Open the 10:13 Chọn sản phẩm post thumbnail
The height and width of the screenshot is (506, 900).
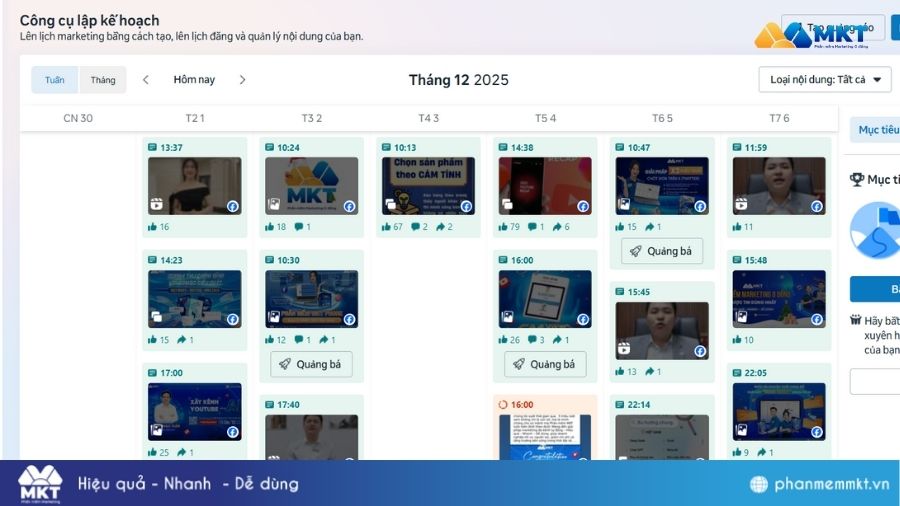pyautogui.click(x=428, y=186)
